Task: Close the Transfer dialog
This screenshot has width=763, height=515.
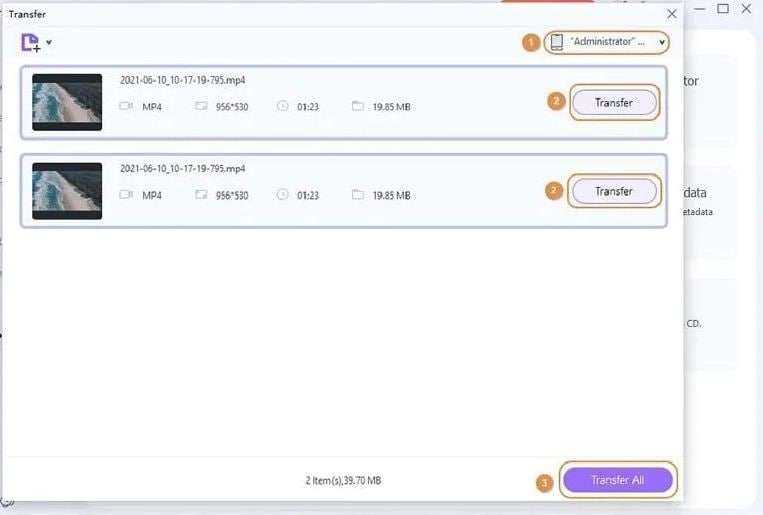Action: pyautogui.click(x=672, y=14)
